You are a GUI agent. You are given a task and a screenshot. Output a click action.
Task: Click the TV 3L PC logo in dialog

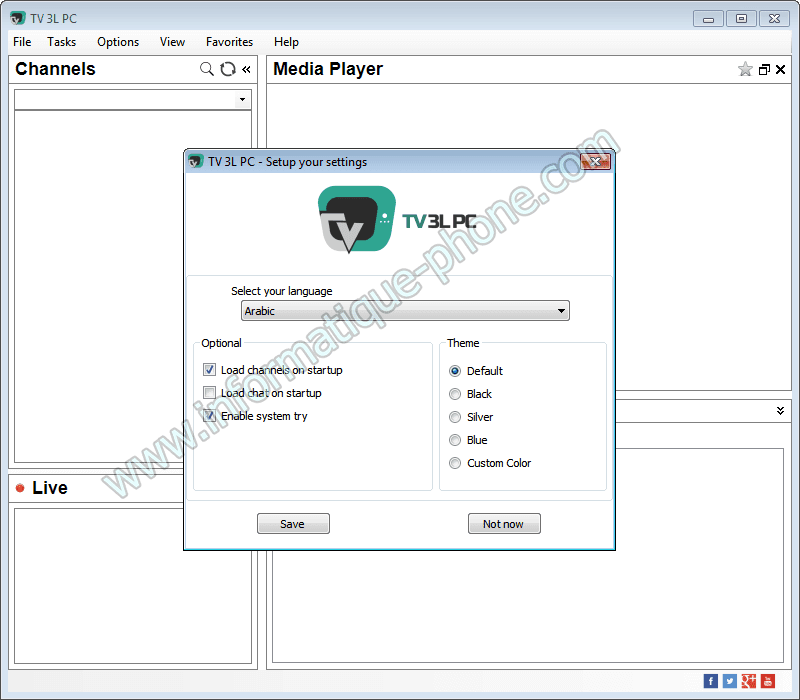tap(397, 219)
